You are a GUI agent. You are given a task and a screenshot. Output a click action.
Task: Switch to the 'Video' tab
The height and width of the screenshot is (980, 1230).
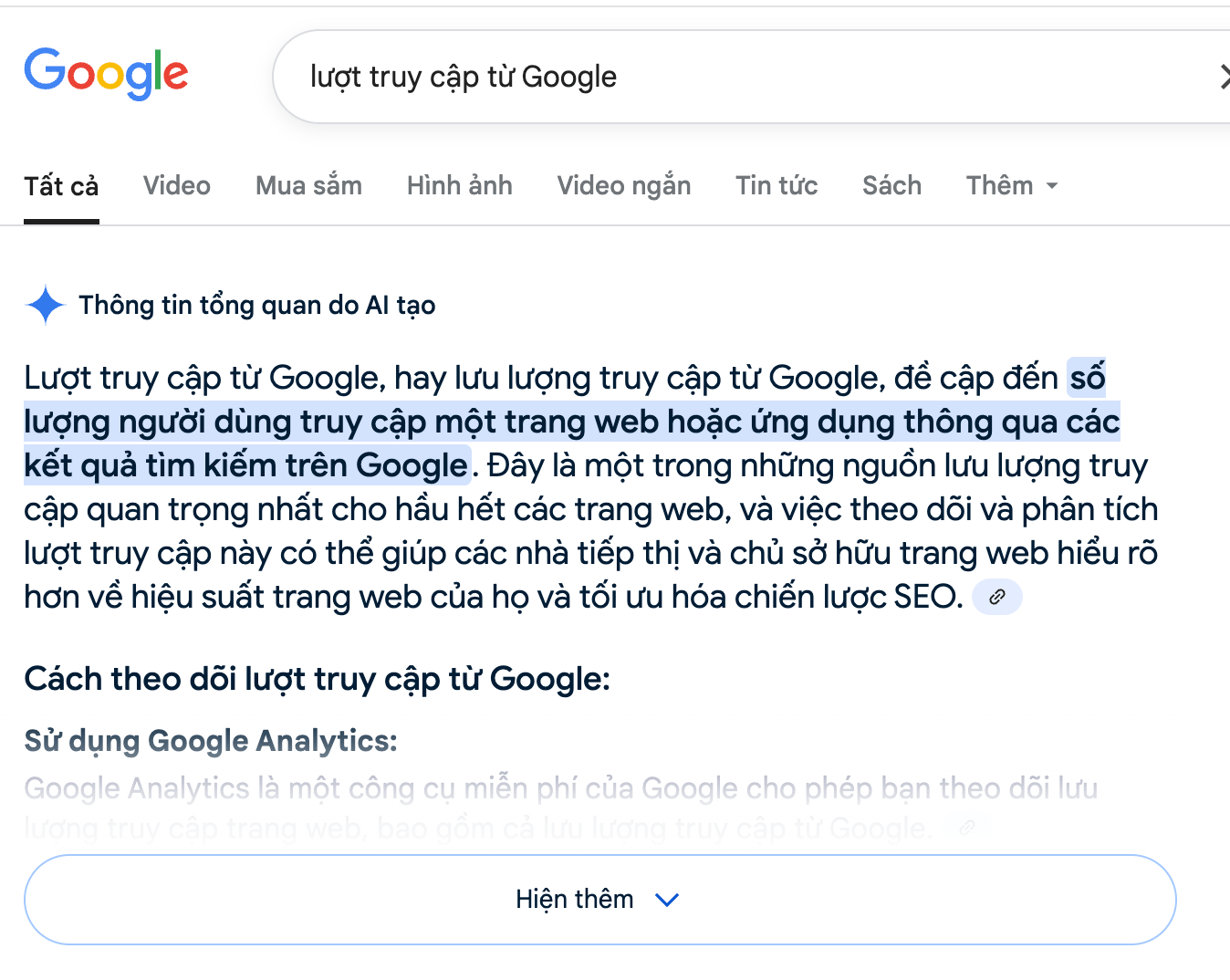click(177, 186)
